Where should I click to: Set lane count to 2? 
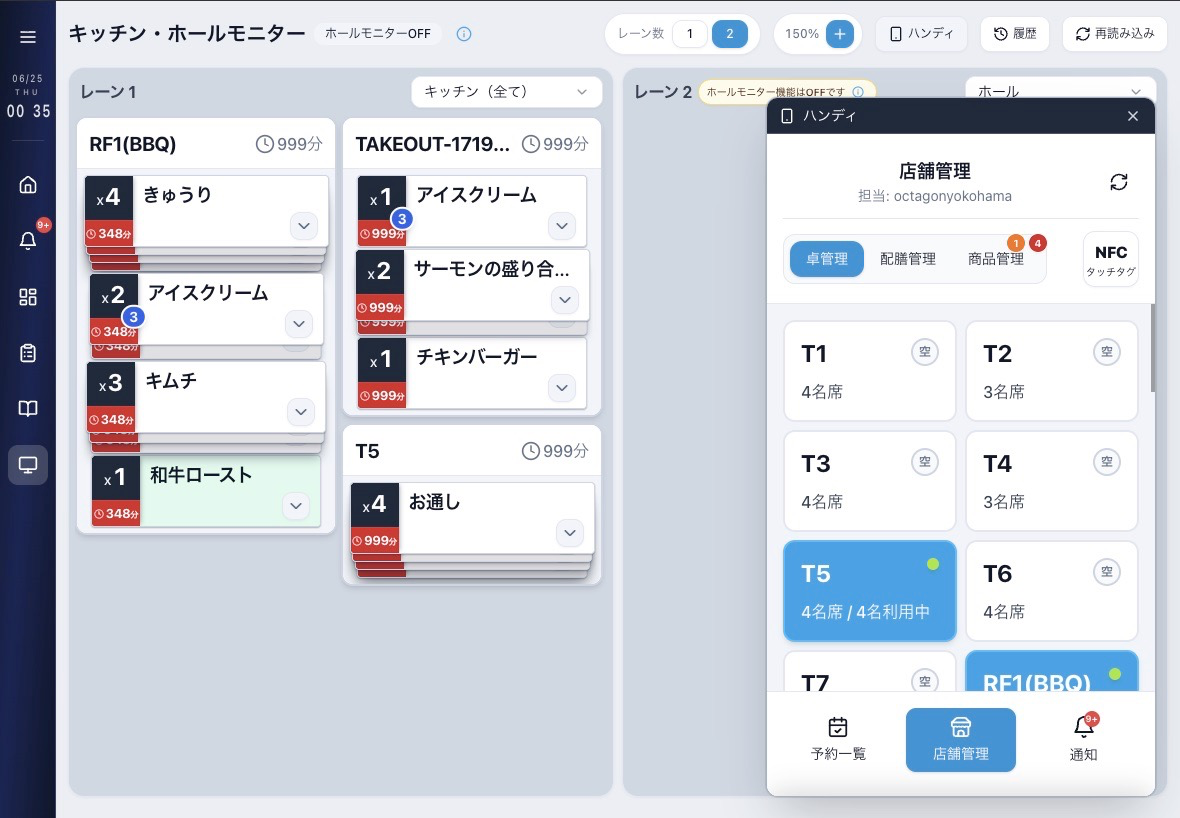click(x=729, y=34)
